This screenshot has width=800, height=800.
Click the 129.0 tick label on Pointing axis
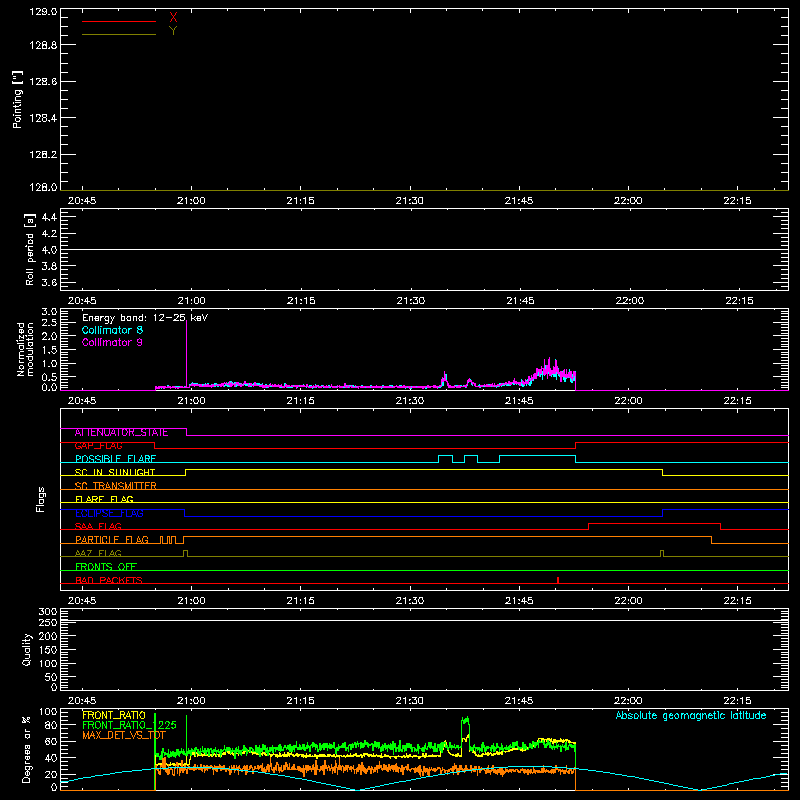tap(43, 12)
